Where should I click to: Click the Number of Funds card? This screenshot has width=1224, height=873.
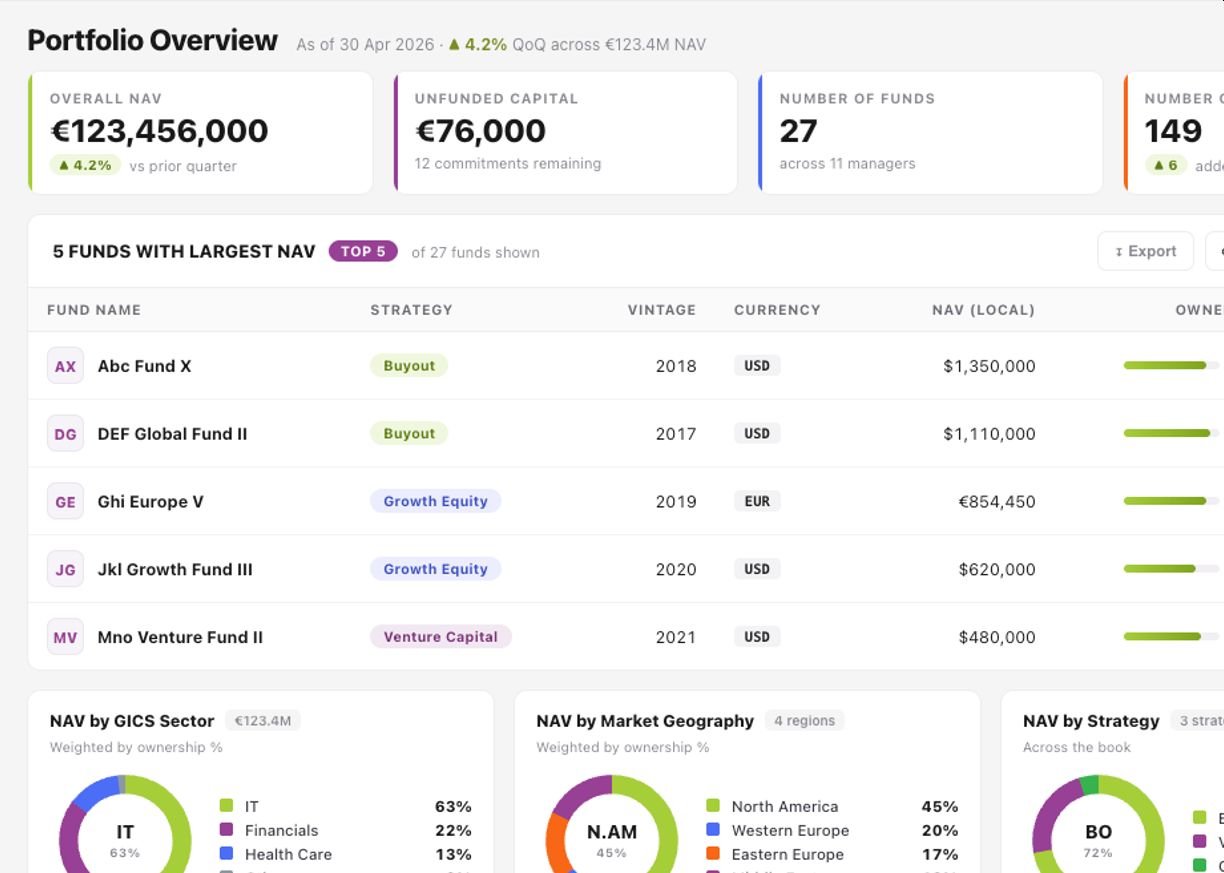coord(931,132)
